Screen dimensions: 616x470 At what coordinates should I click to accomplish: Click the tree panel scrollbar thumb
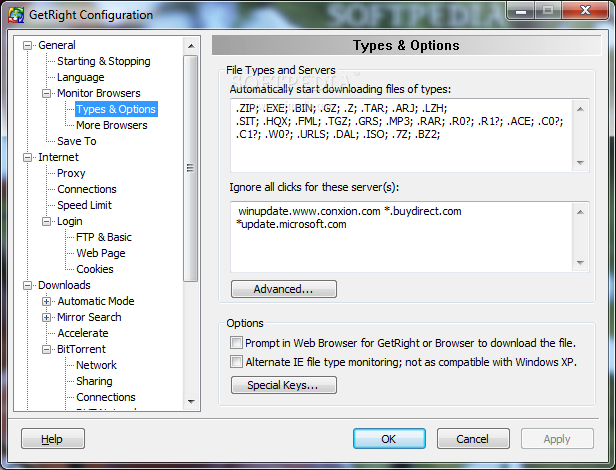pos(191,168)
